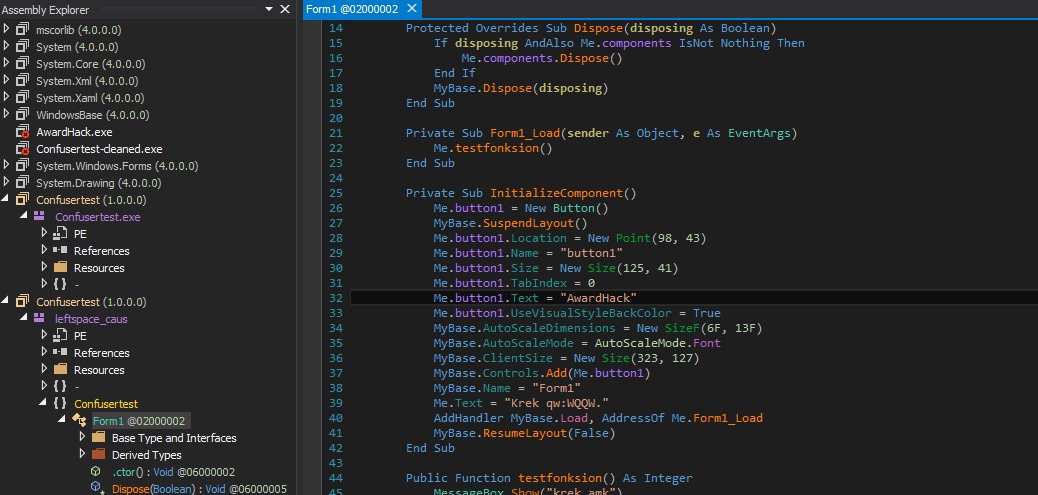Follow the testfonksion call on line 22
The image size is (1038, 495).
coord(496,148)
